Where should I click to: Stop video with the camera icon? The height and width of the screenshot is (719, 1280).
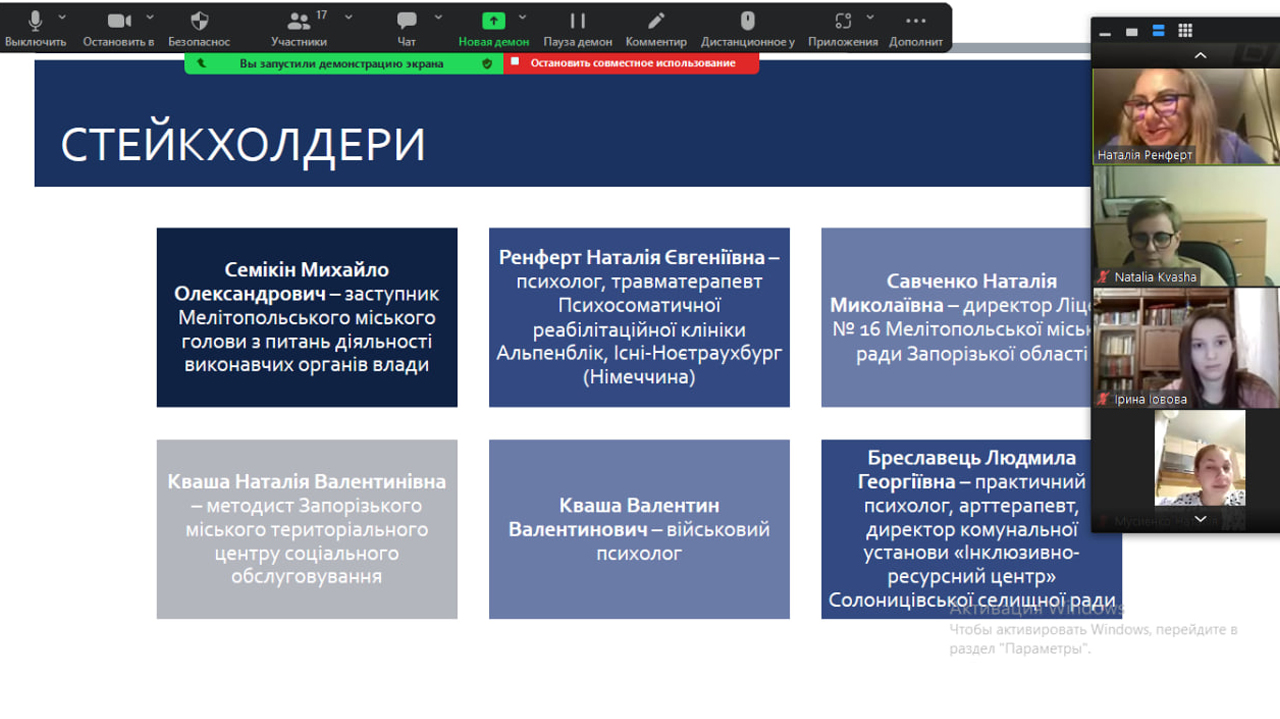(119, 22)
